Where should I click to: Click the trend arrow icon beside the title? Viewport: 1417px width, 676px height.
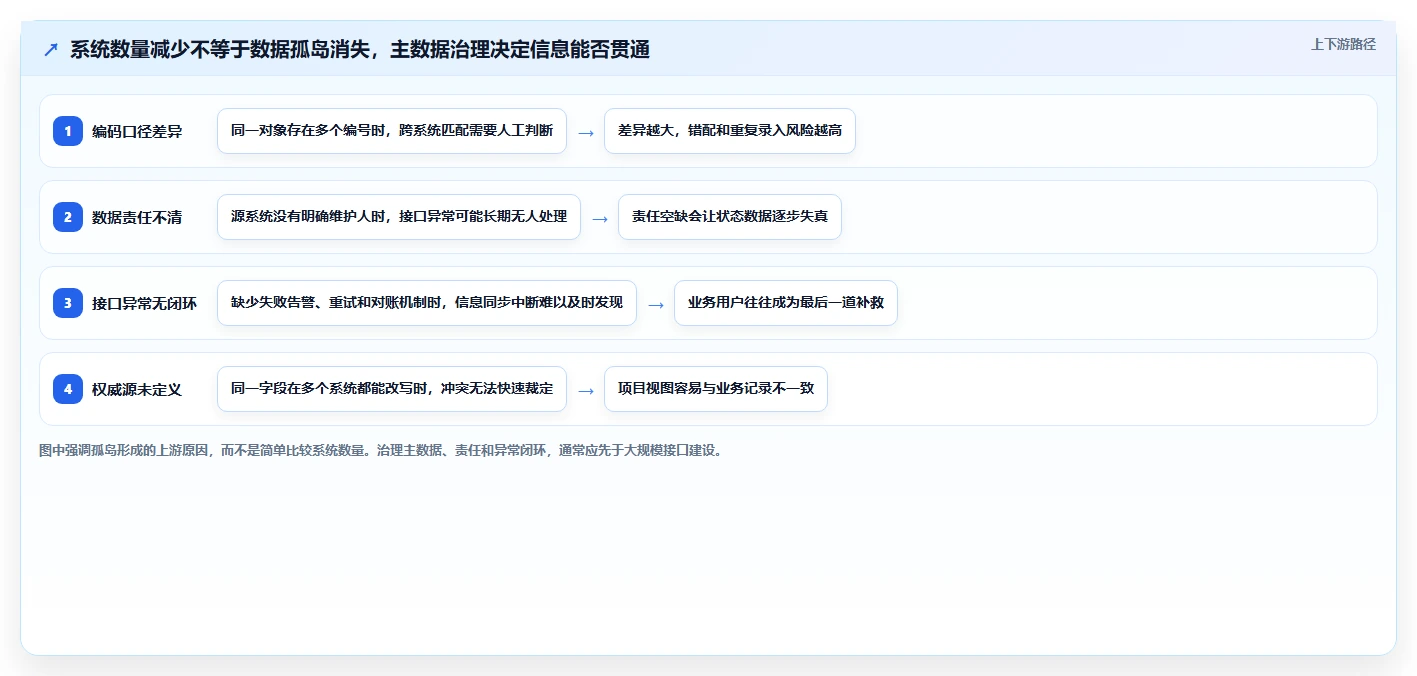coord(50,50)
